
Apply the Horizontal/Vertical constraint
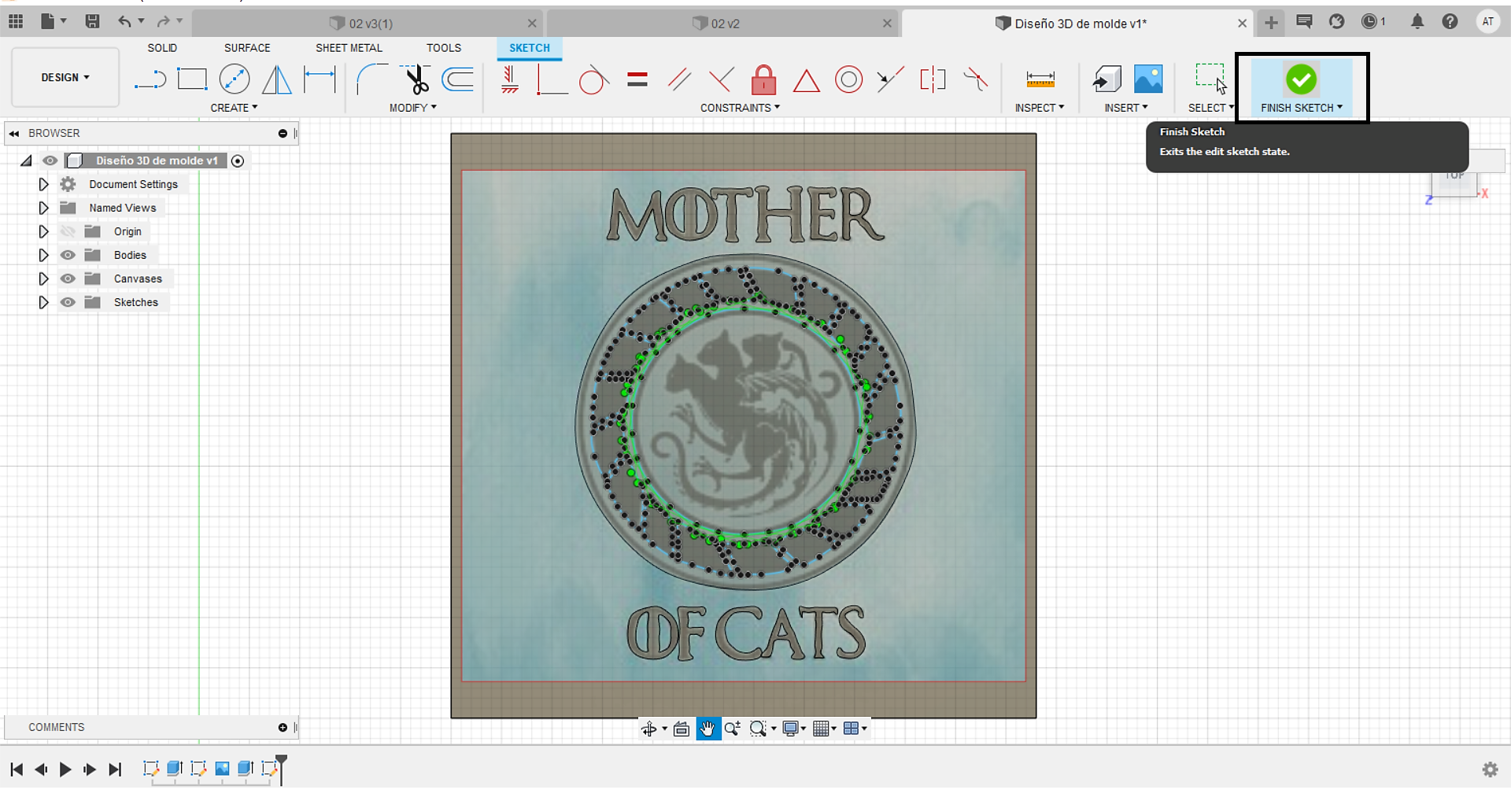click(x=510, y=79)
